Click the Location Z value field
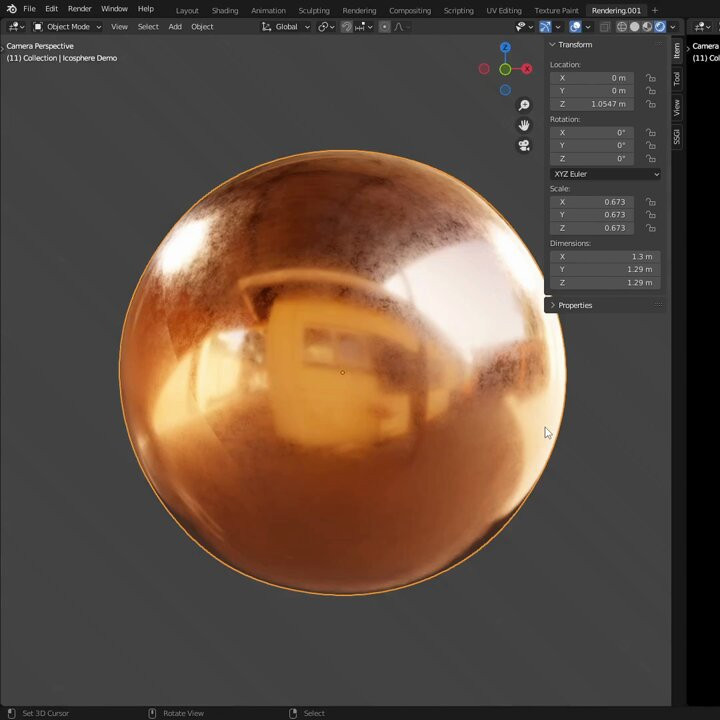This screenshot has width=720, height=720. (x=591, y=104)
